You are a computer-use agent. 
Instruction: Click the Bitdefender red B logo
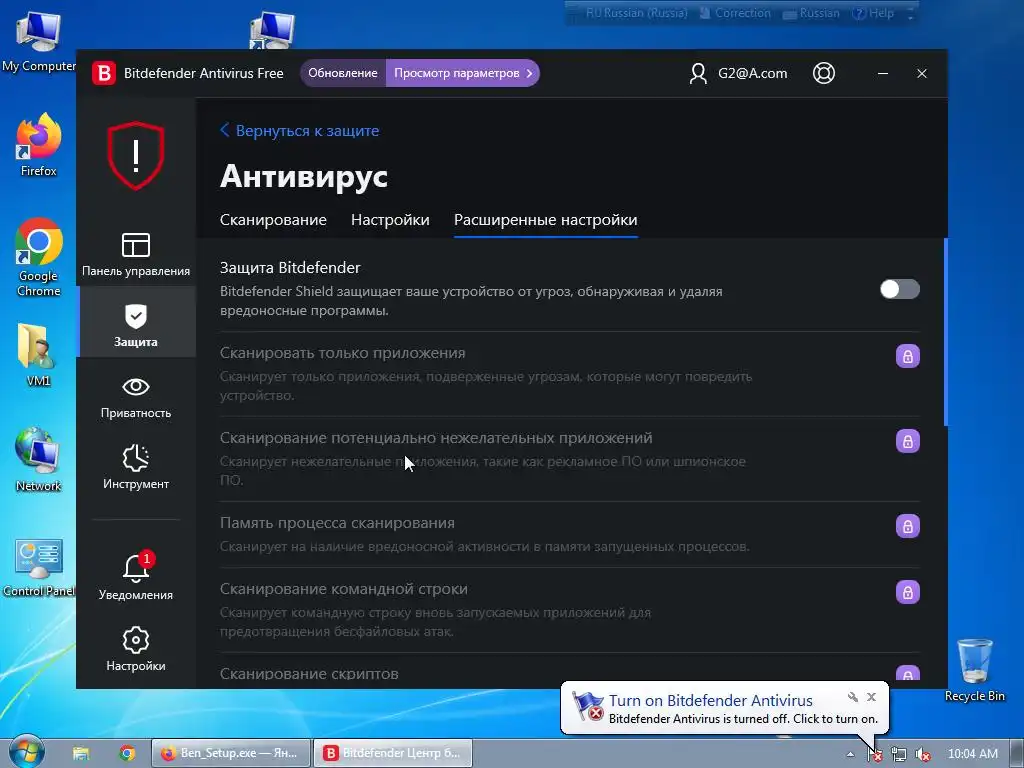pos(103,73)
